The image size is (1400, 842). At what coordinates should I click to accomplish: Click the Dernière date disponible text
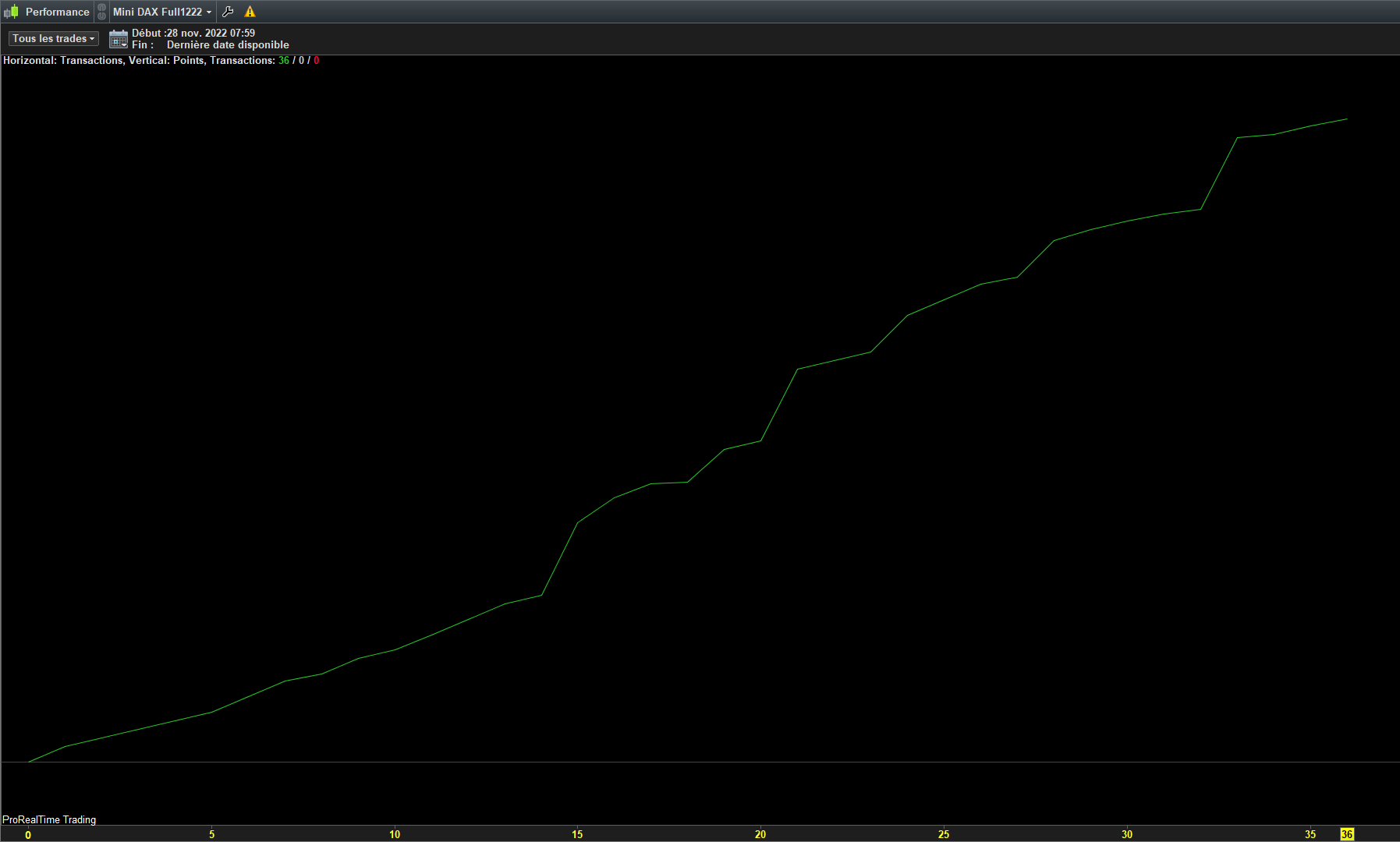(228, 45)
